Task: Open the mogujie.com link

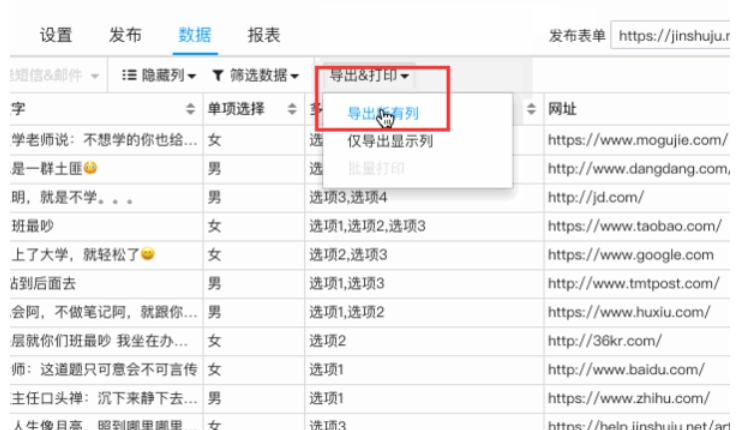Action: point(638,140)
